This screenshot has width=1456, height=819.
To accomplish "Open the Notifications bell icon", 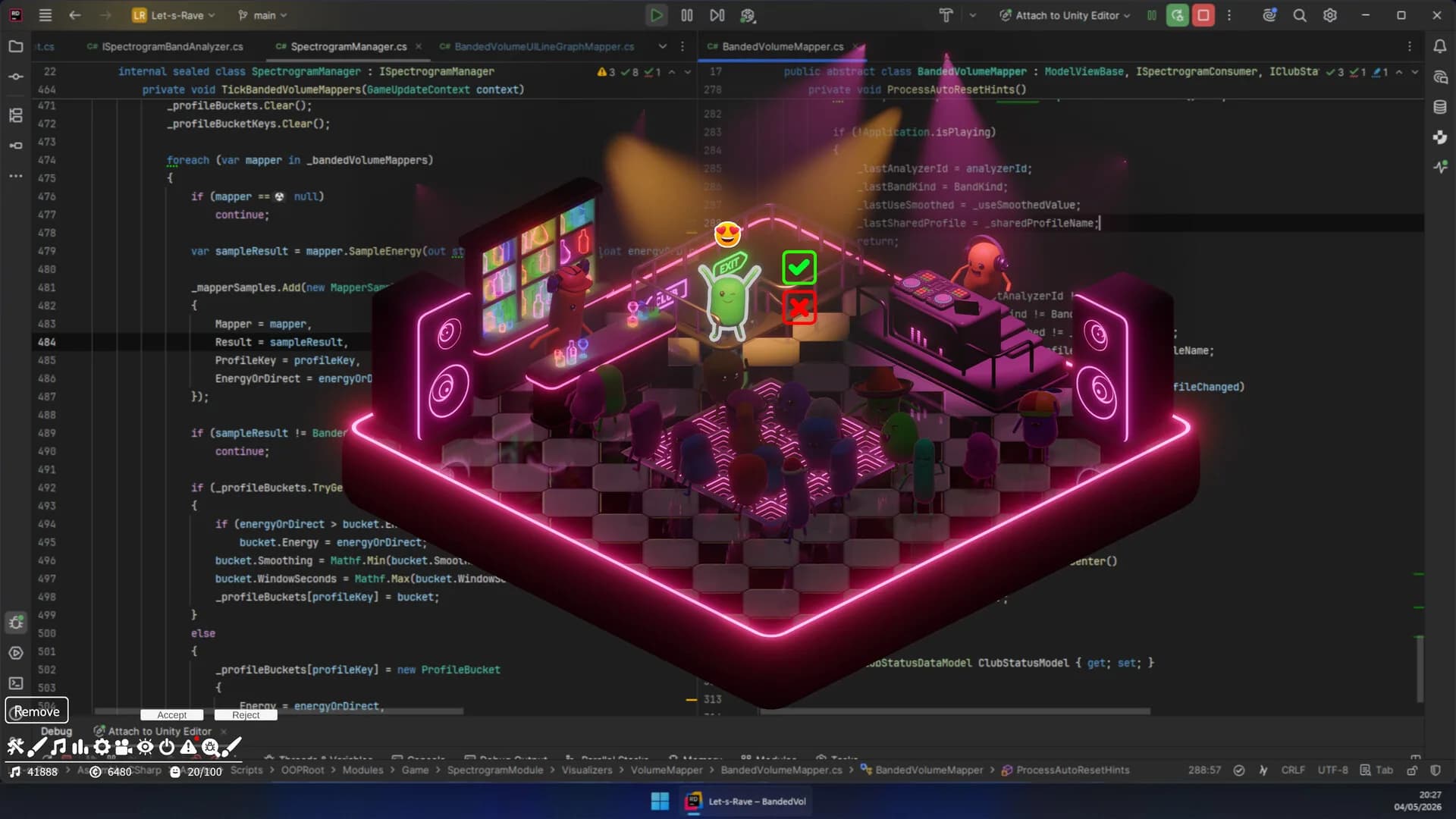I will pos(1440,46).
